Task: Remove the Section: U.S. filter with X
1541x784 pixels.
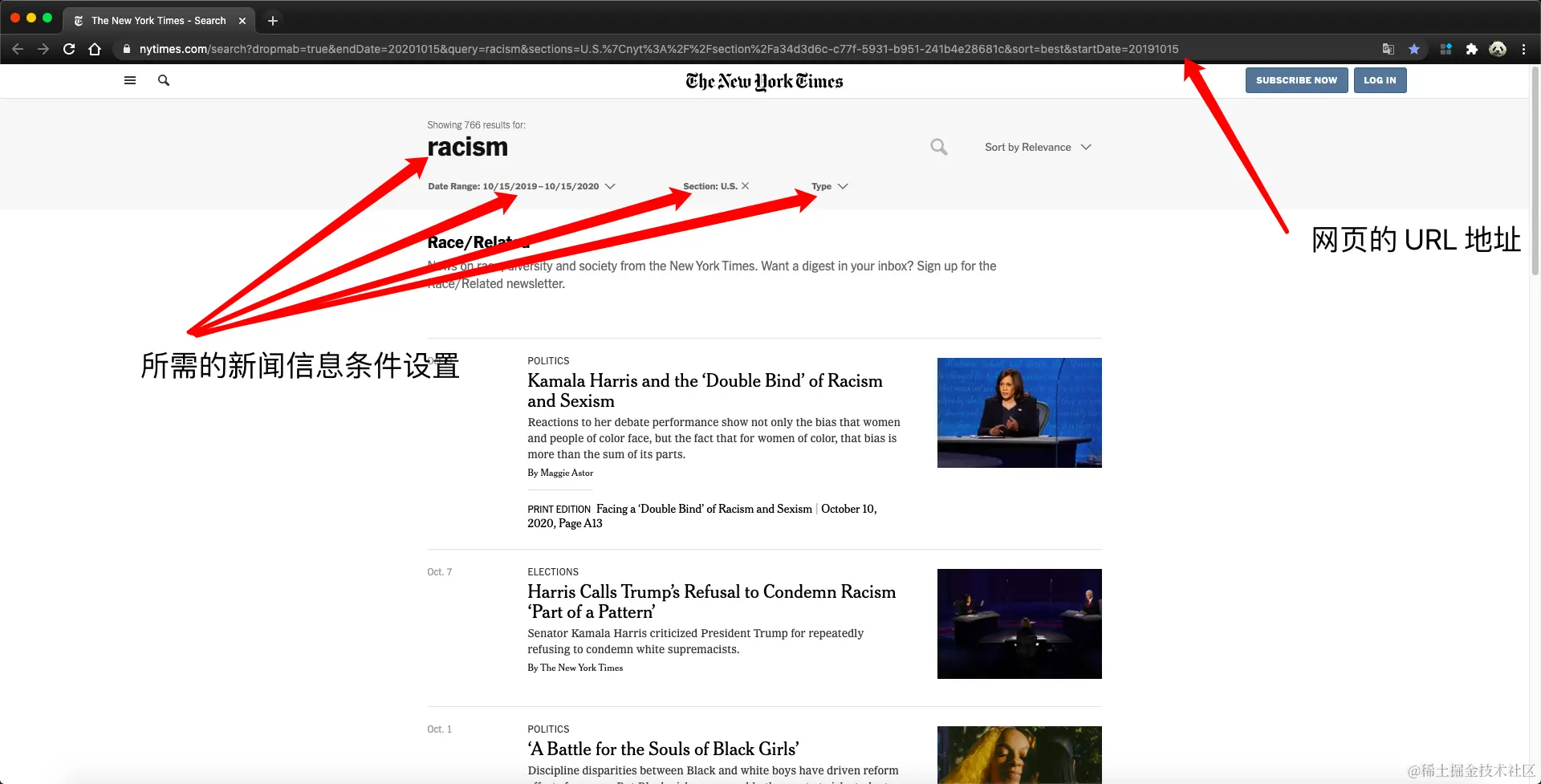Action: 745,185
